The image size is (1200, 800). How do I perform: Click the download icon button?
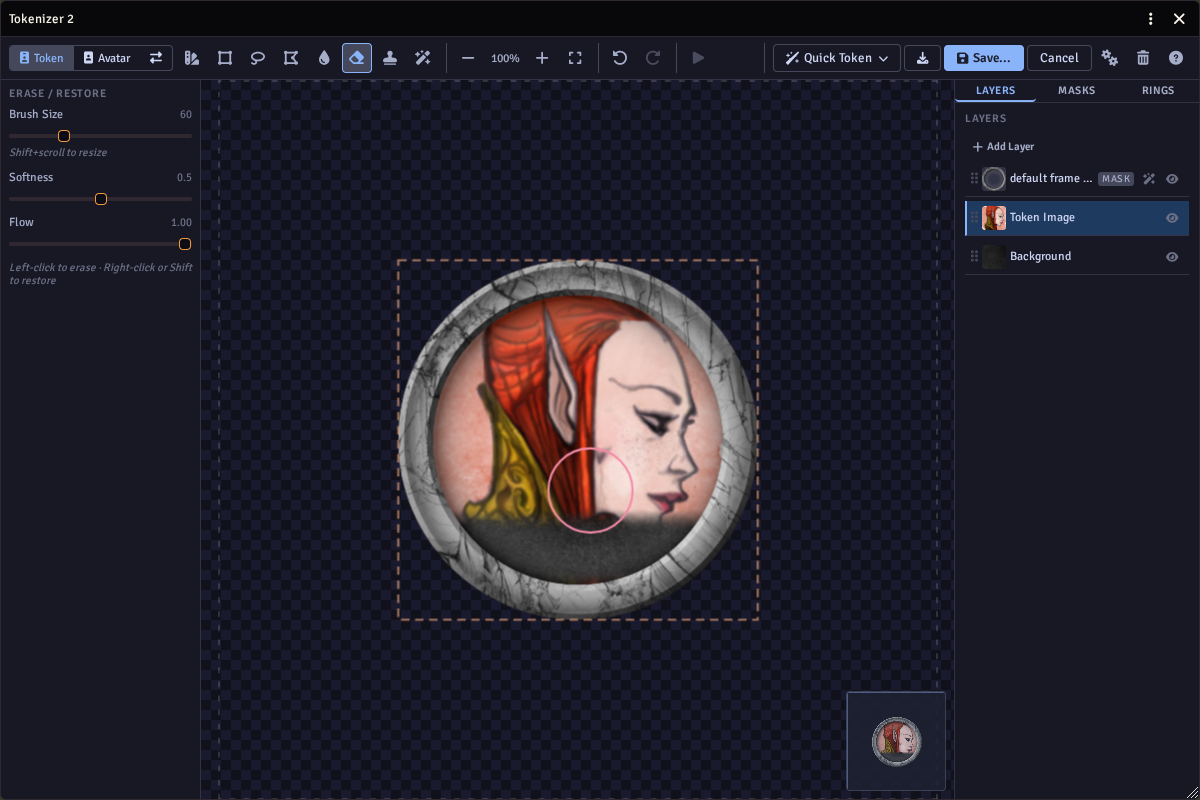click(922, 58)
